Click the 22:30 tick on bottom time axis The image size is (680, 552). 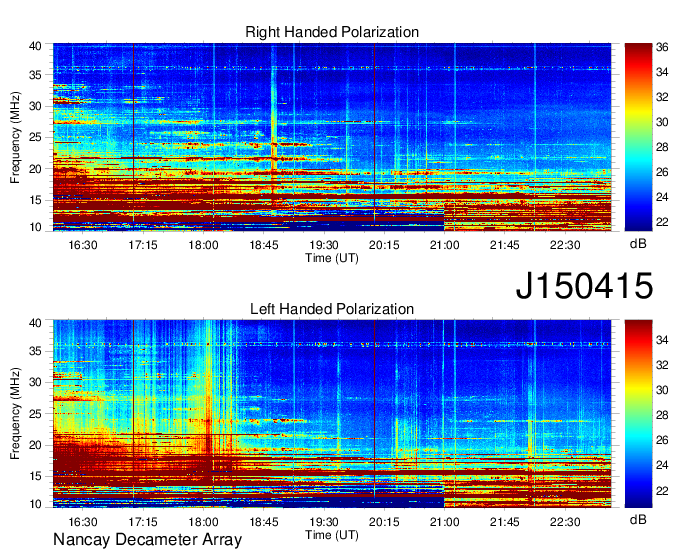565,522
